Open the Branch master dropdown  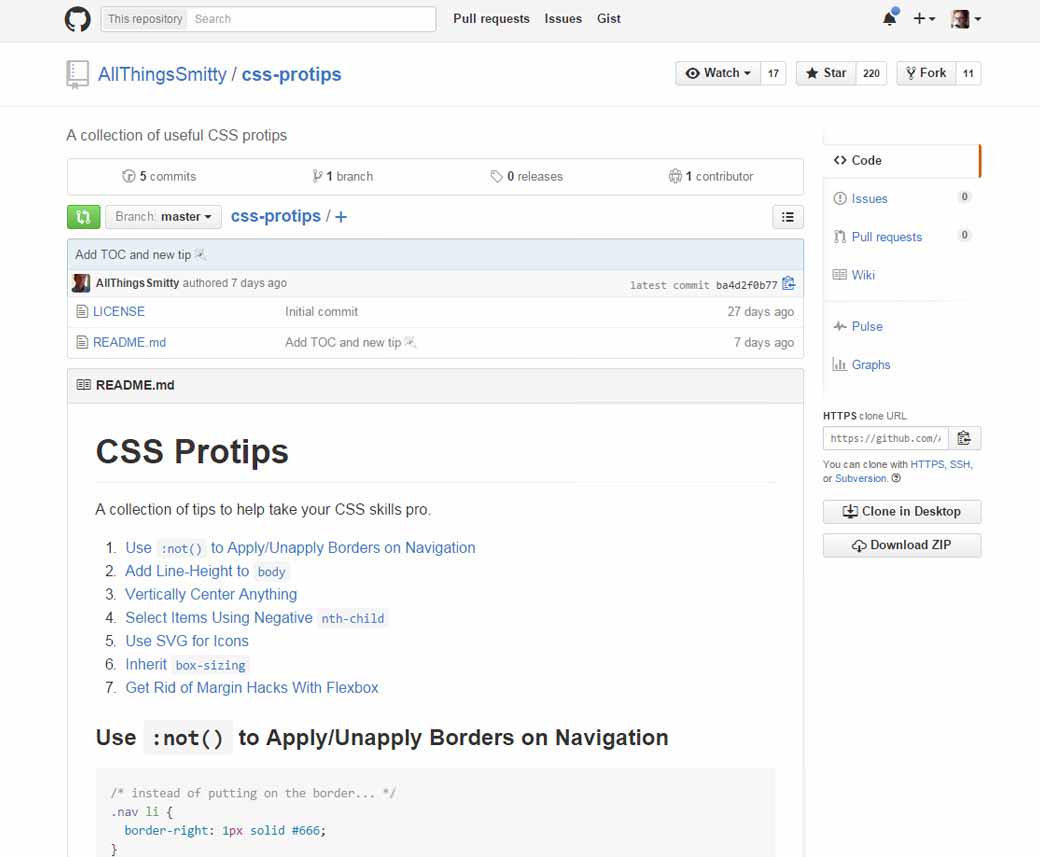click(163, 216)
